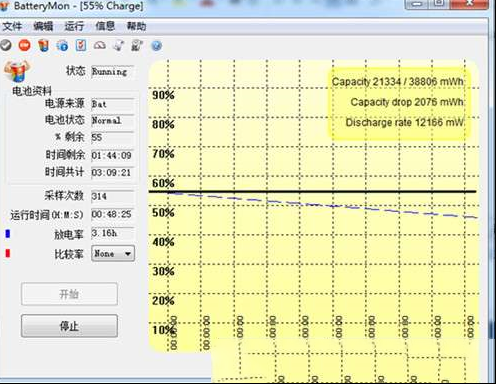Click the 运行时间 00:48:25 field

113,214
